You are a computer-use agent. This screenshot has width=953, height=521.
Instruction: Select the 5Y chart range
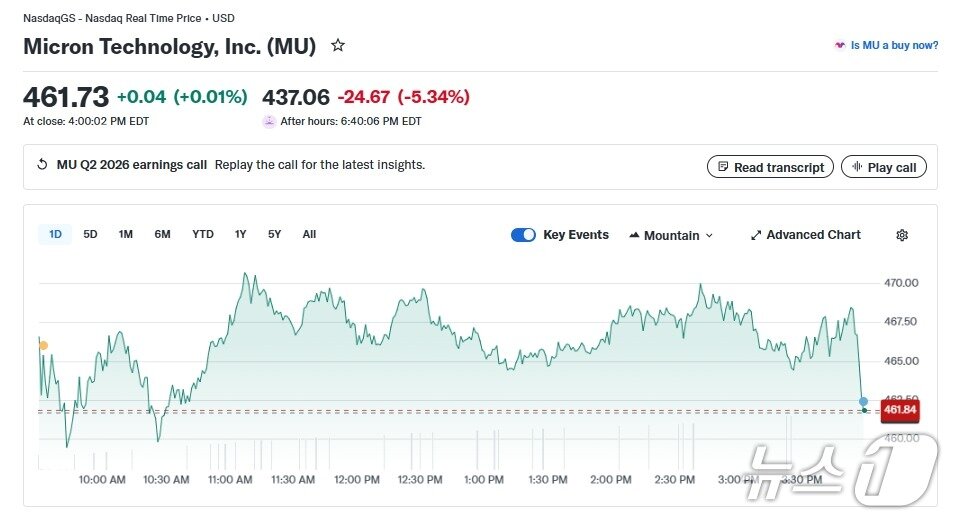274,234
